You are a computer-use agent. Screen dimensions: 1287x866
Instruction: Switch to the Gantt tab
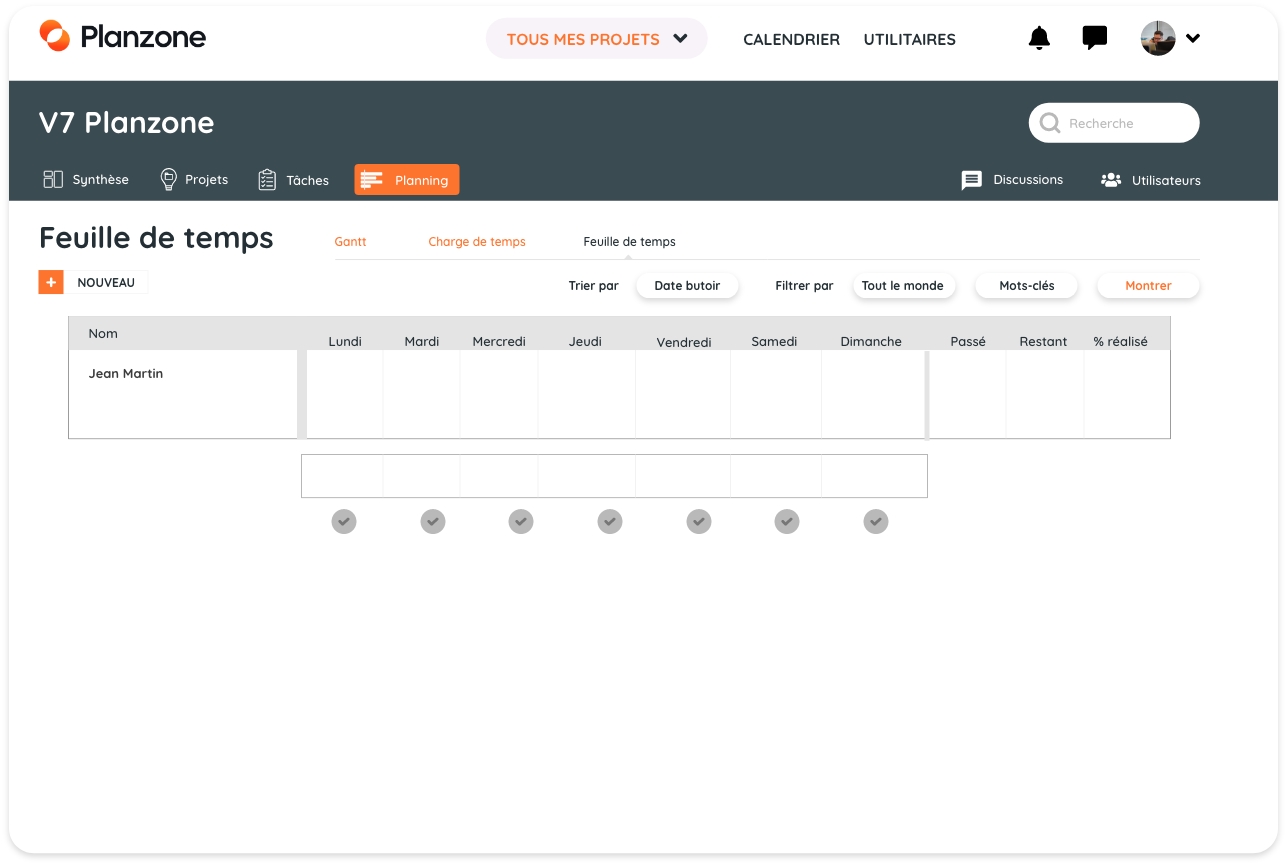(x=350, y=242)
